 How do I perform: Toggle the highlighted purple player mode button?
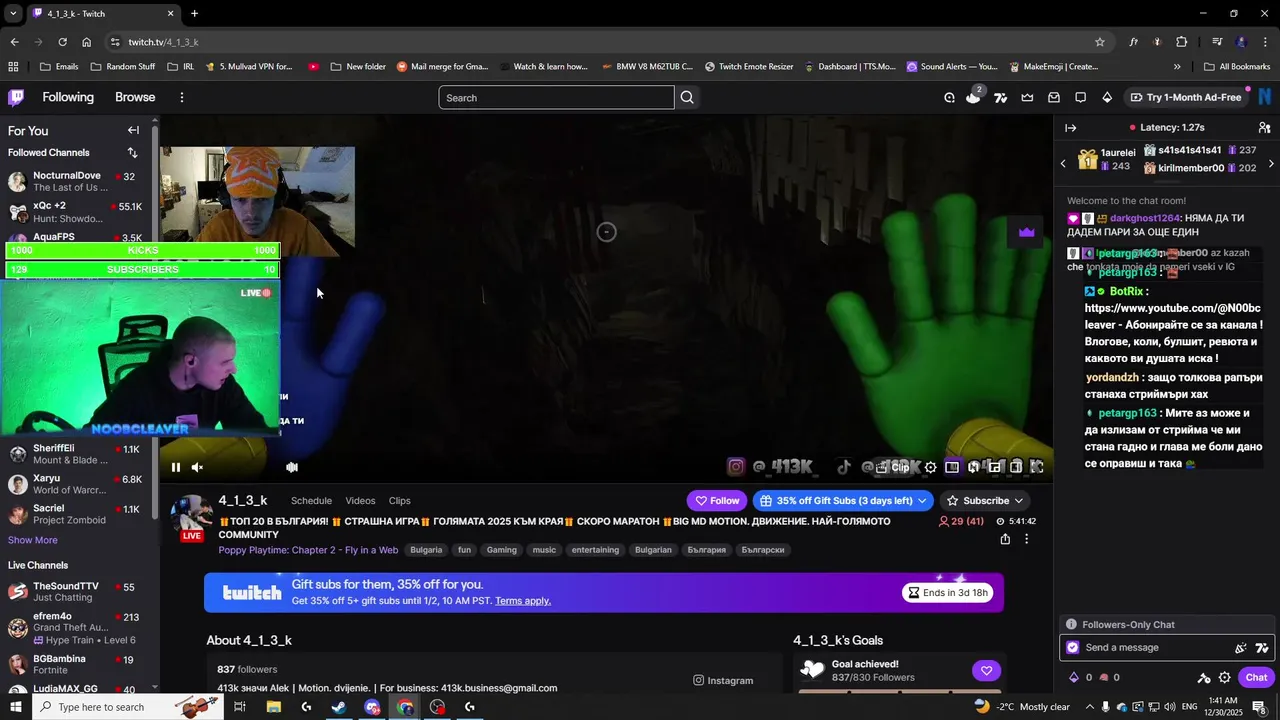click(952, 467)
